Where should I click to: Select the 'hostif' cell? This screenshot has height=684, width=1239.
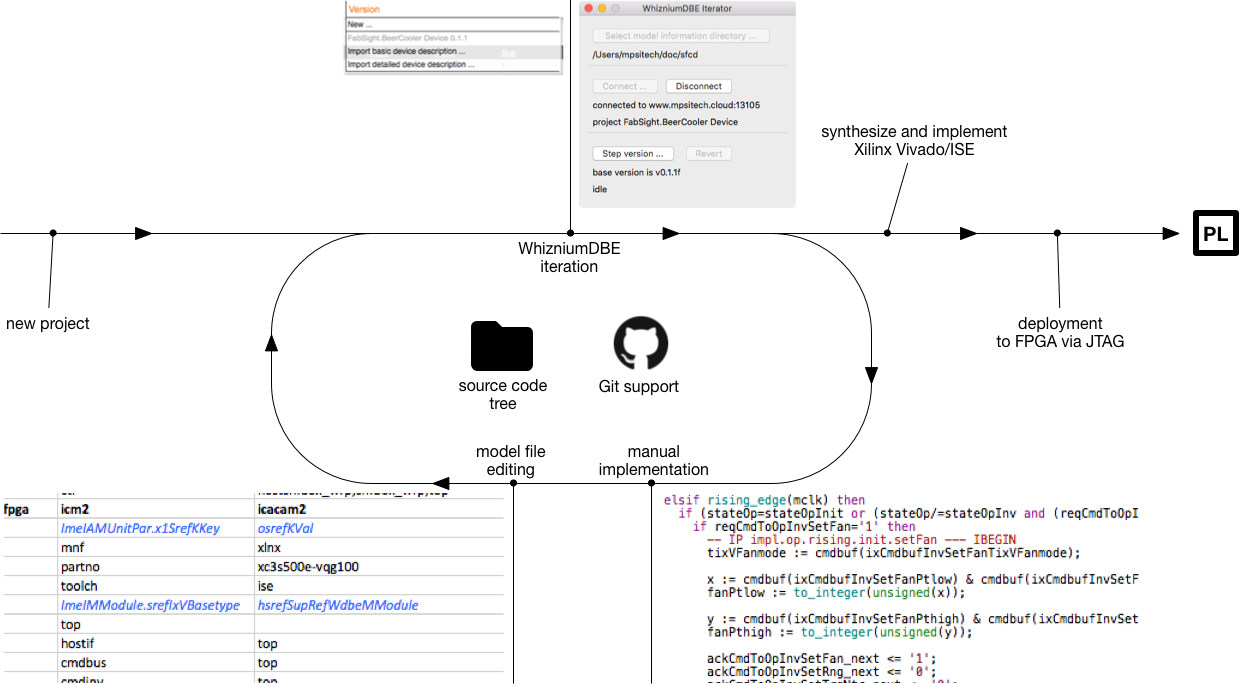click(x=155, y=643)
